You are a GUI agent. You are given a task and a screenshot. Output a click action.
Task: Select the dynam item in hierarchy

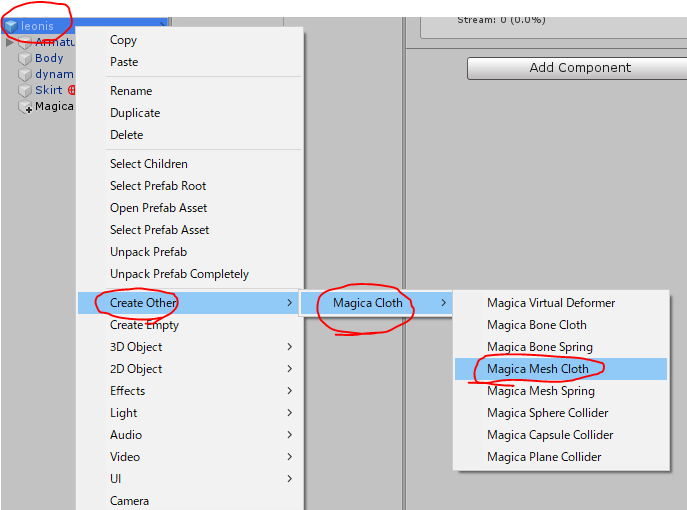tap(54, 74)
